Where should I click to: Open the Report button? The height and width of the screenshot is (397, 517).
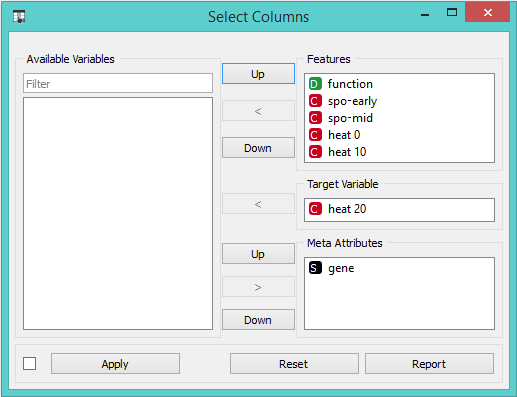pyautogui.click(x=429, y=364)
